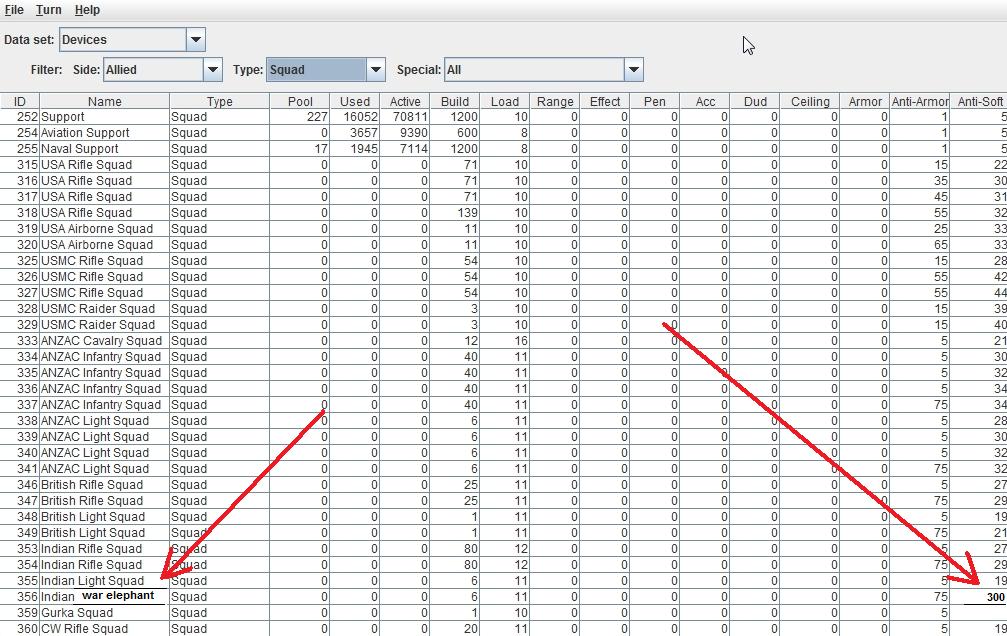Click the Load column header
This screenshot has width=1007, height=636.
[x=505, y=102]
